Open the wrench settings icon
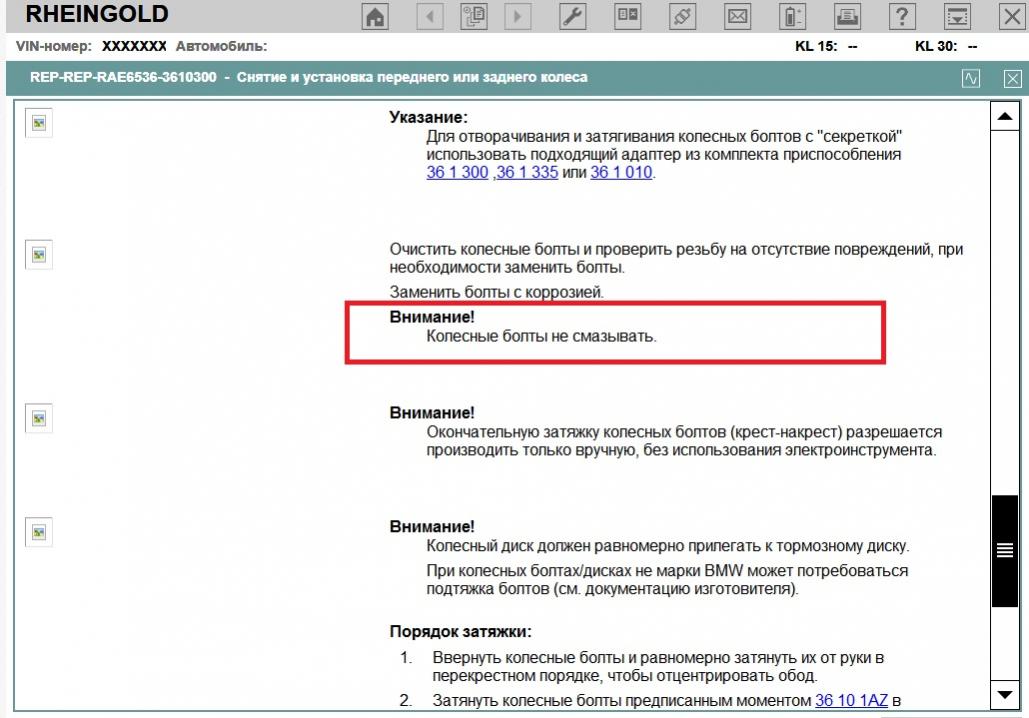 point(571,17)
